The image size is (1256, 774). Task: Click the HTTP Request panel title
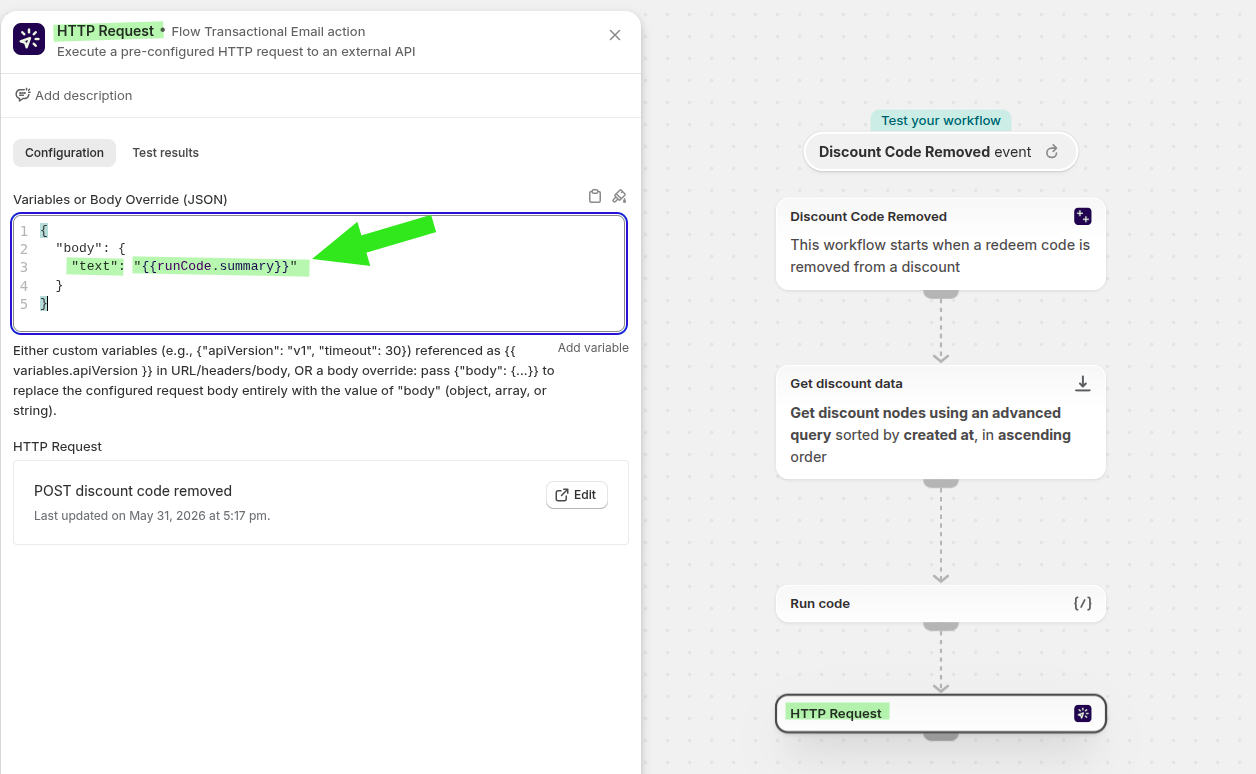[x=106, y=31]
